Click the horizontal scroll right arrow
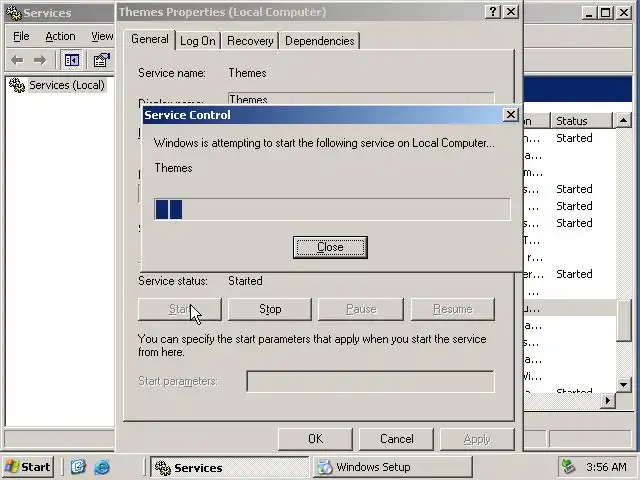This screenshot has width=640, height=480. pos(608,400)
